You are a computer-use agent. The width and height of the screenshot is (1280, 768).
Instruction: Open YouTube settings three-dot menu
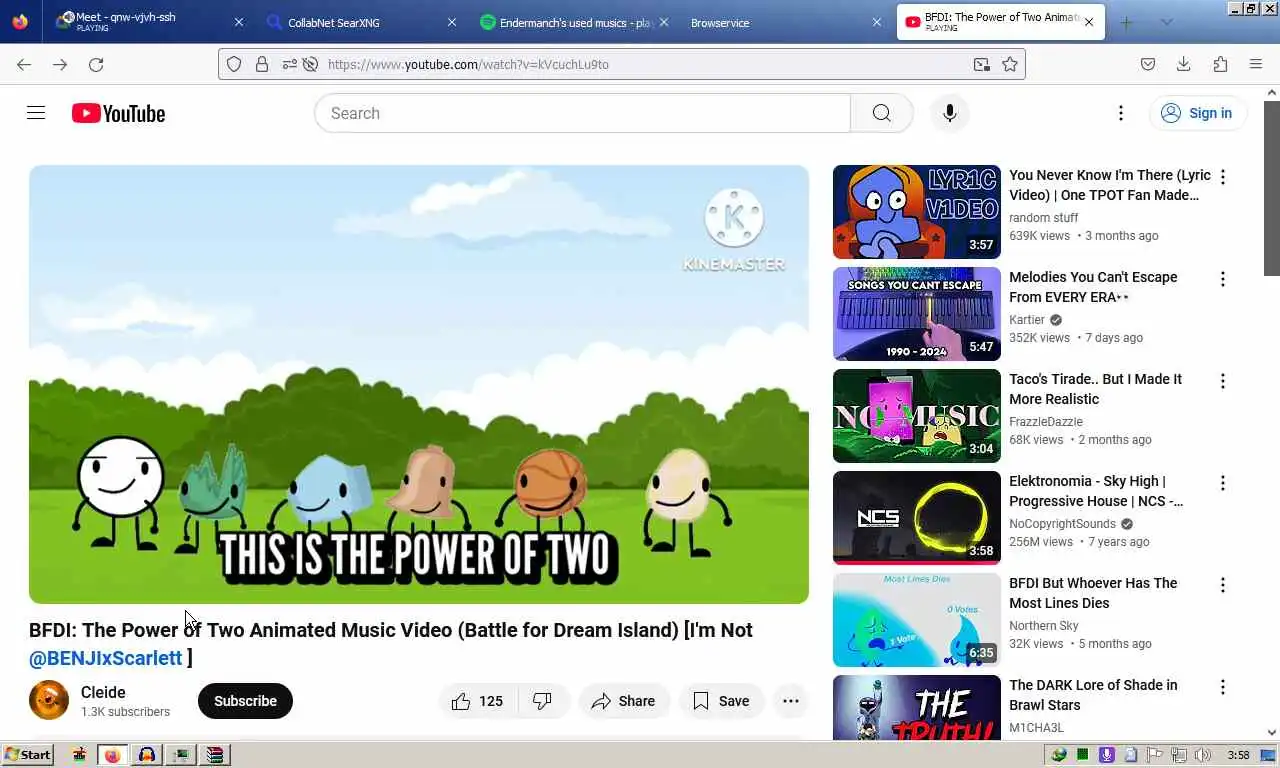click(1121, 113)
